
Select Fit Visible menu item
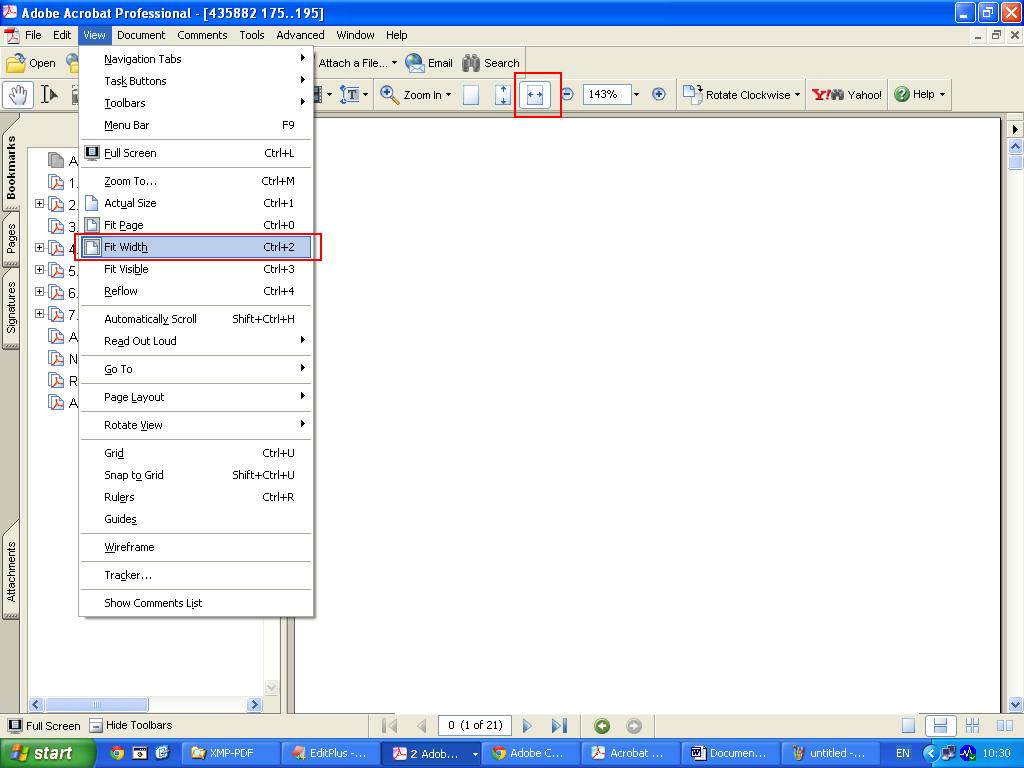tap(195, 269)
